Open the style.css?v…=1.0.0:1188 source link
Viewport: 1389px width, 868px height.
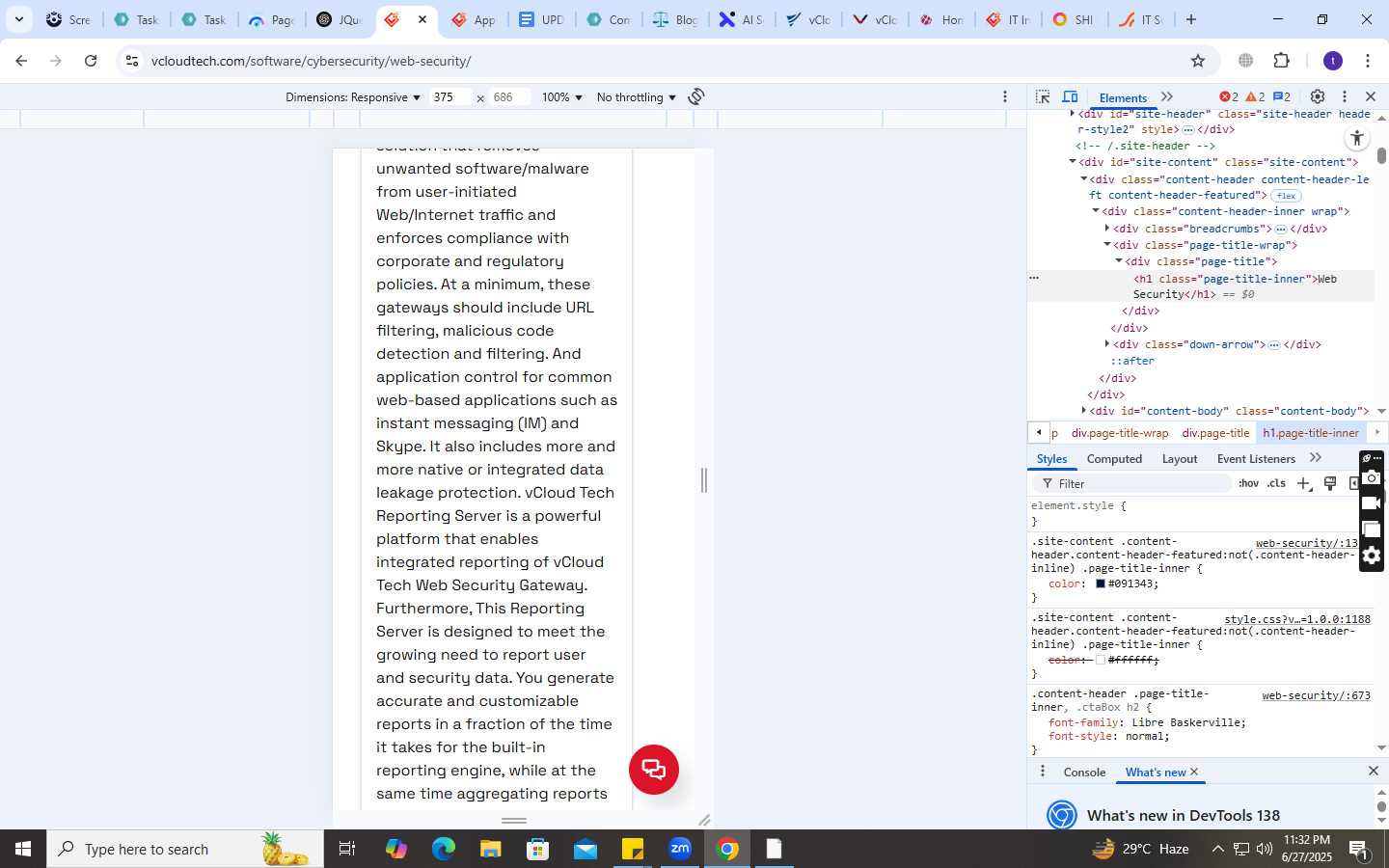[1297, 619]
